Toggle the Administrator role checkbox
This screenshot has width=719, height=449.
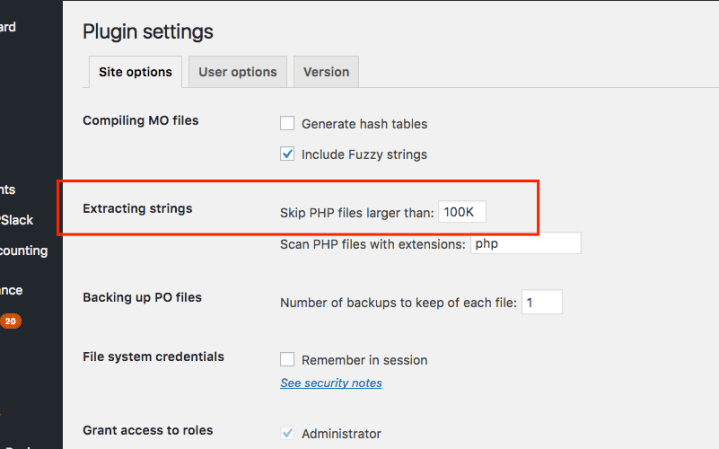(287, 433)
